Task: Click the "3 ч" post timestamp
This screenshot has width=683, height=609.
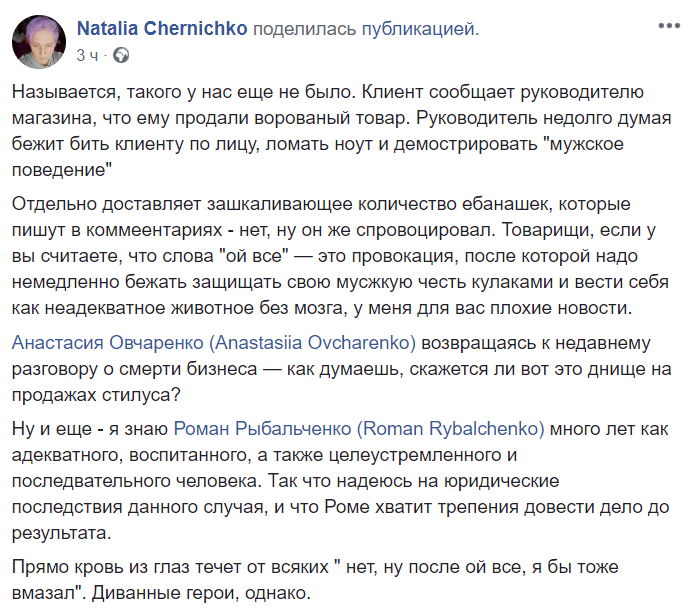Action: pos(89,54)
